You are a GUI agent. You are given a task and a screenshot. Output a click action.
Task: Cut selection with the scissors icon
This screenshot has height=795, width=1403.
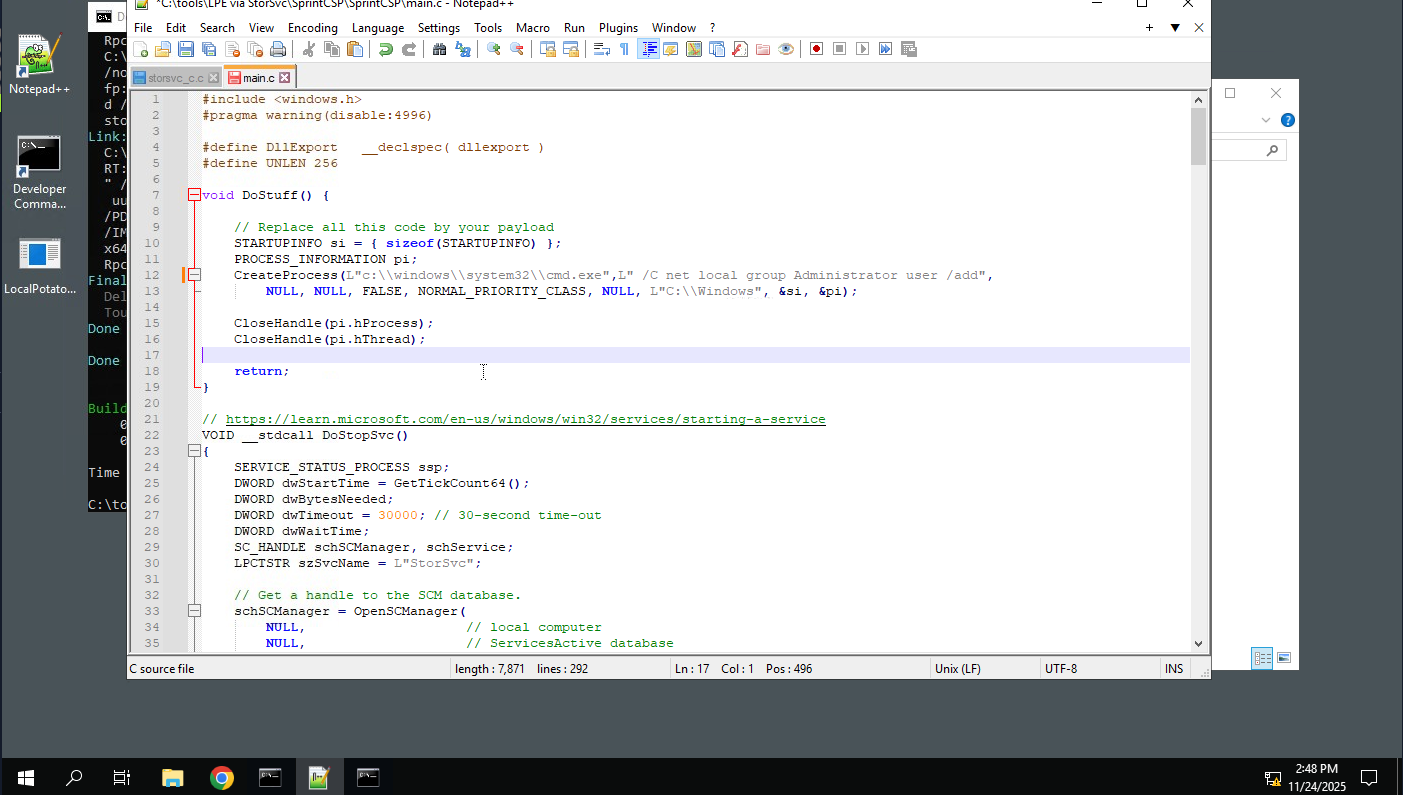pos(308,49)
